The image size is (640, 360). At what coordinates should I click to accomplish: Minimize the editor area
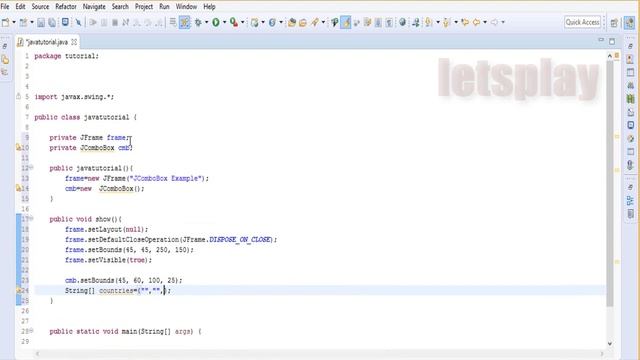601,40
